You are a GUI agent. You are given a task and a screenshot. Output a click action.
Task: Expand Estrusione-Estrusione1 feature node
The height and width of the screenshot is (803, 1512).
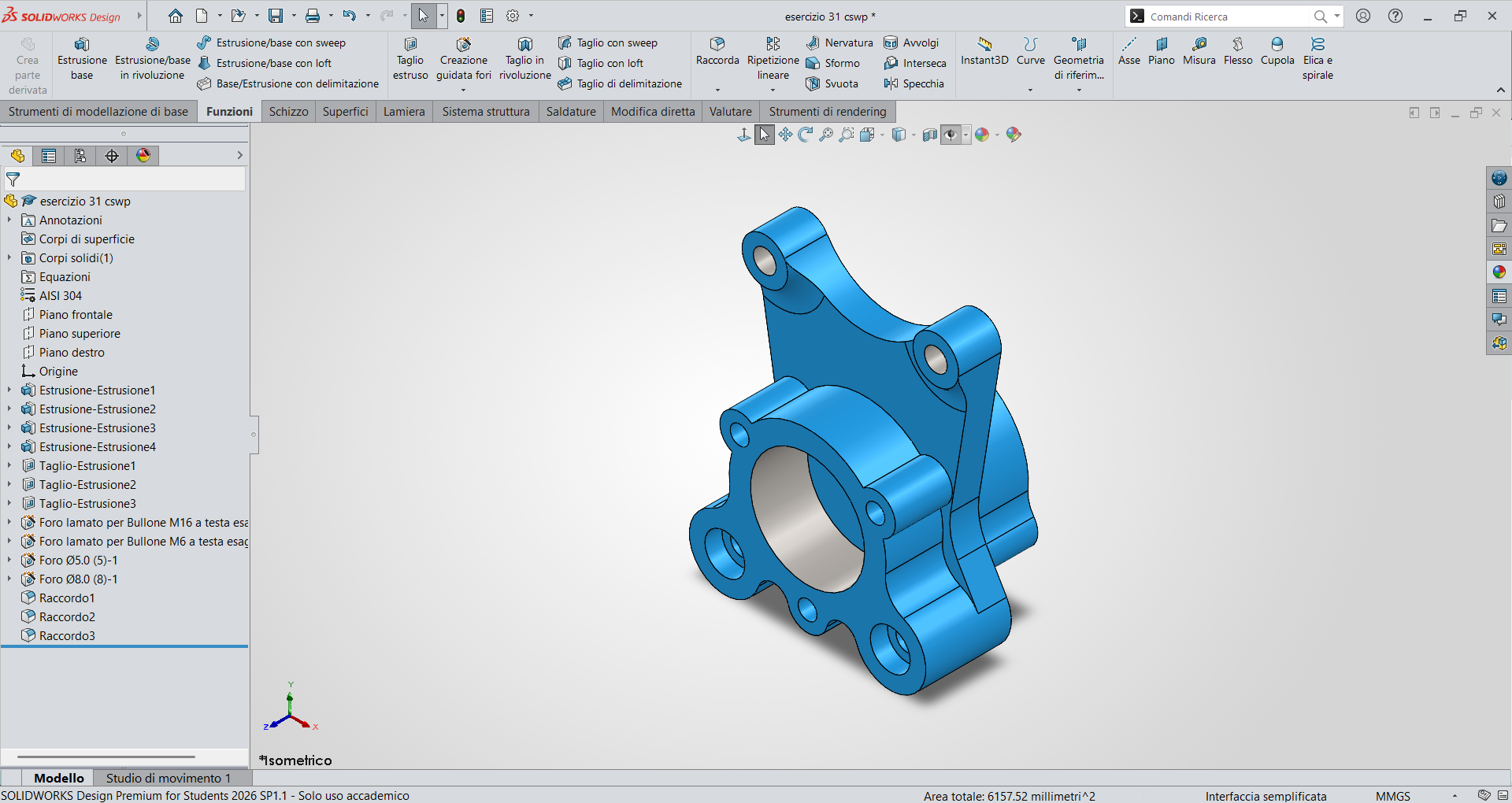pos(9,390)
